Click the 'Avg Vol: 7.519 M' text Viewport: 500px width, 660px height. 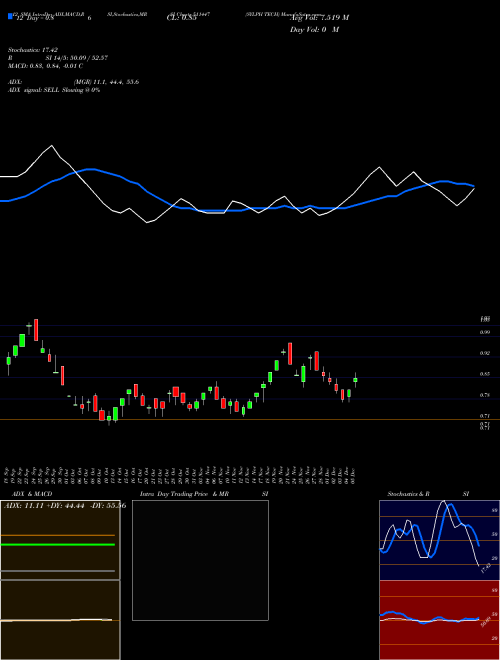[319, 18]
